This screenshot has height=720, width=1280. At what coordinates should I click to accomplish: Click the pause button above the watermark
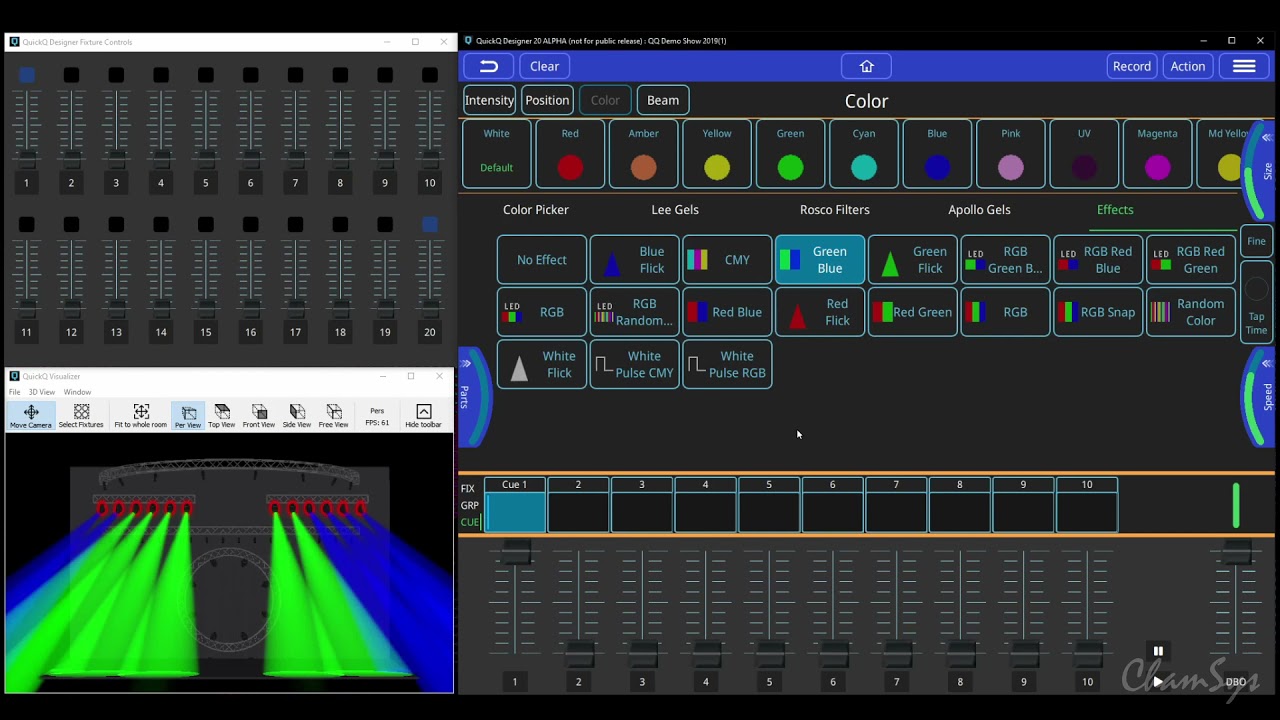1158,651
